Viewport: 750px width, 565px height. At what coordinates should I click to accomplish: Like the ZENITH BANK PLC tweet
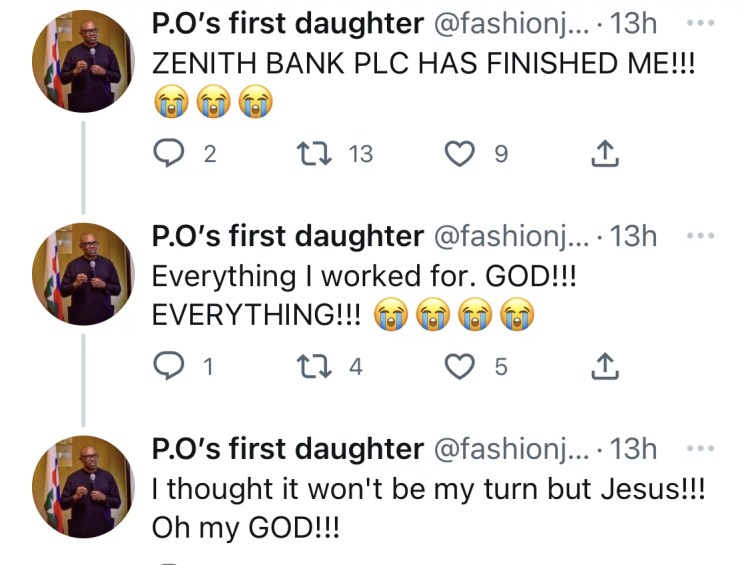[x=459, y=153]
